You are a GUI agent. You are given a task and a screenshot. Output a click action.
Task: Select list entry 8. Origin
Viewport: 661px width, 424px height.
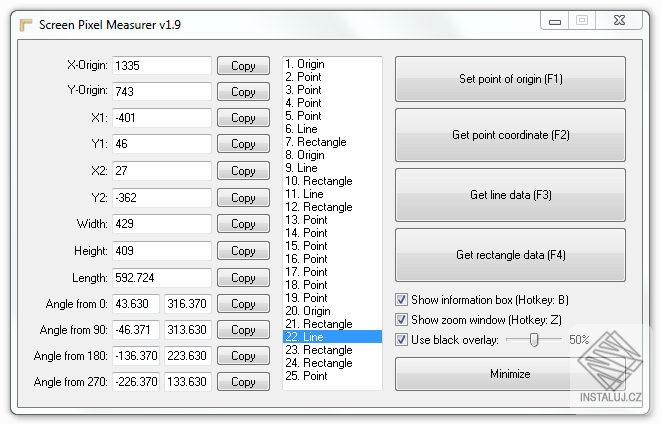click(332, 155)
